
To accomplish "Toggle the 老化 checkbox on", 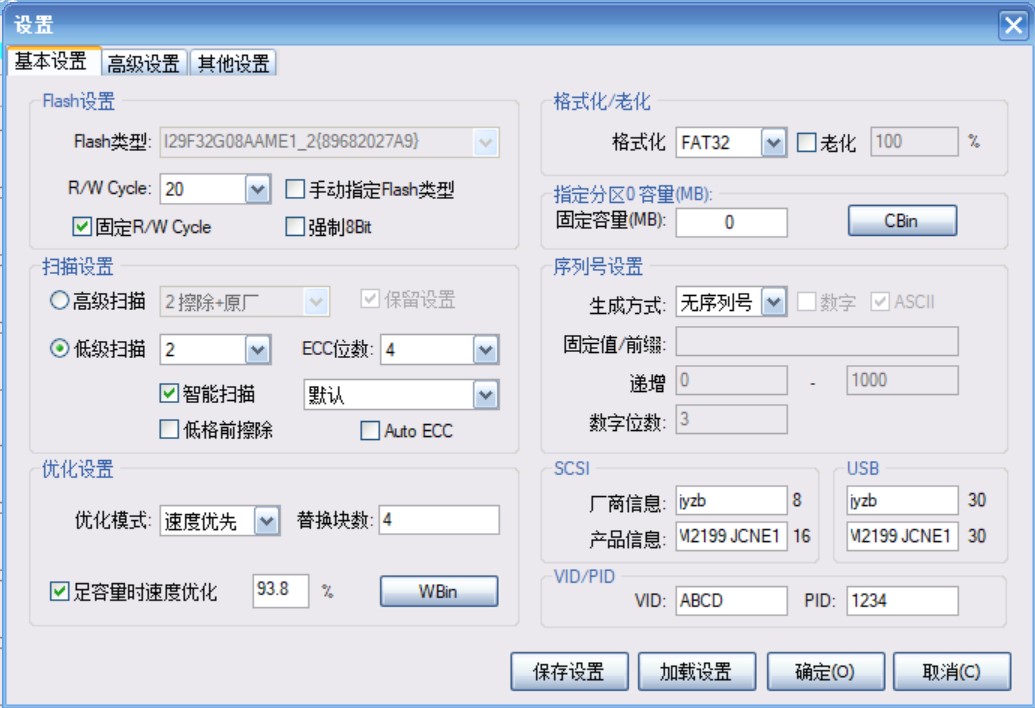I will pos(806,143).
